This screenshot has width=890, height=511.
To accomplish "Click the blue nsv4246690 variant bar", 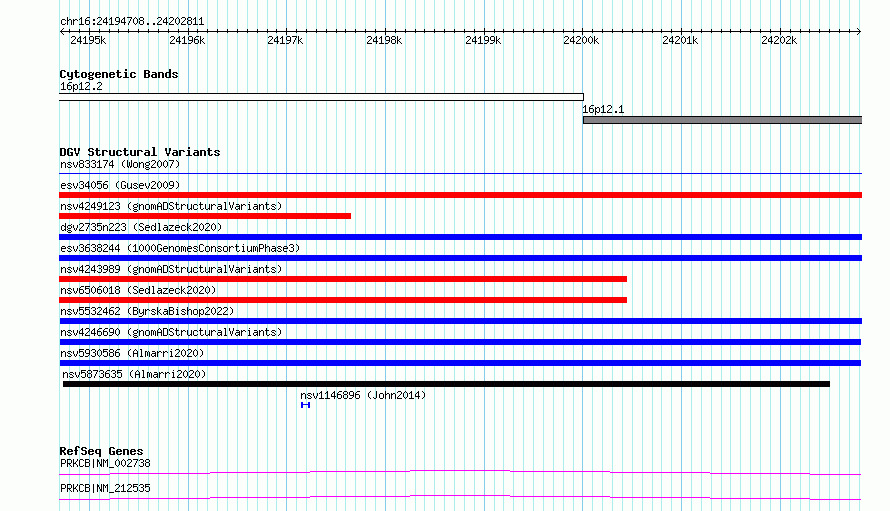I will coord(460,342).
